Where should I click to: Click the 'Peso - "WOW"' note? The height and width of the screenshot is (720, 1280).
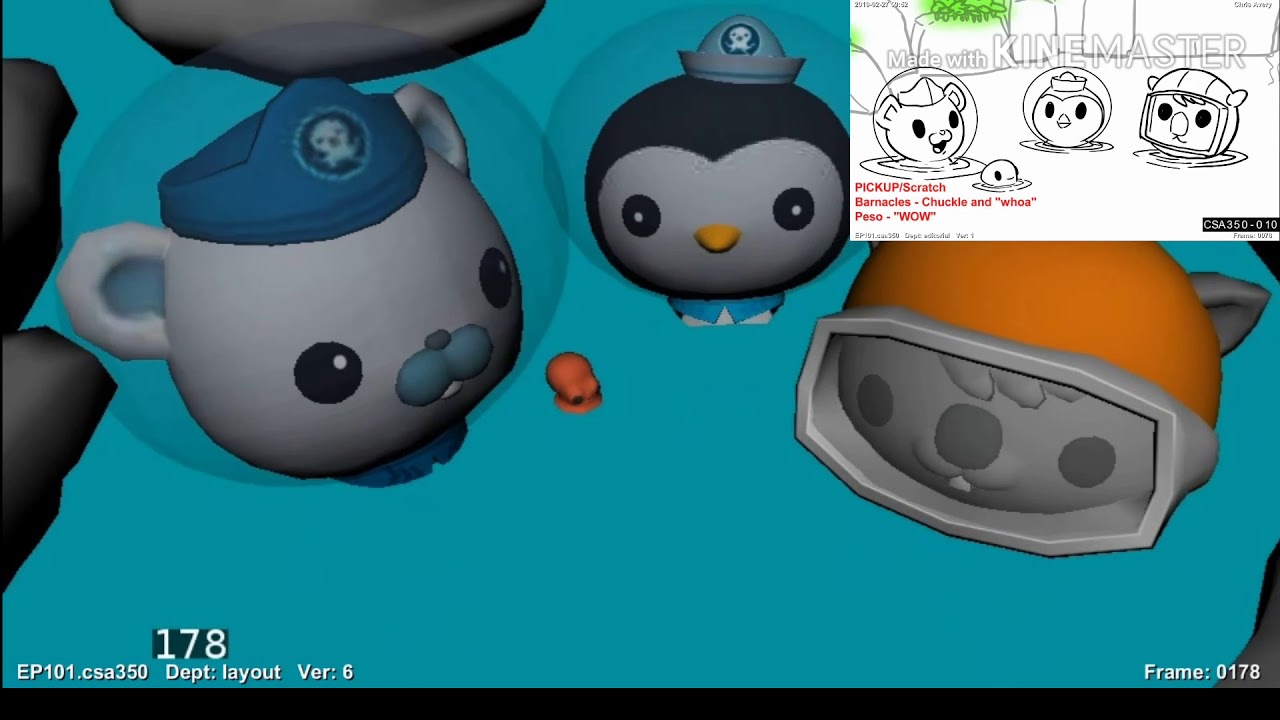895,216
